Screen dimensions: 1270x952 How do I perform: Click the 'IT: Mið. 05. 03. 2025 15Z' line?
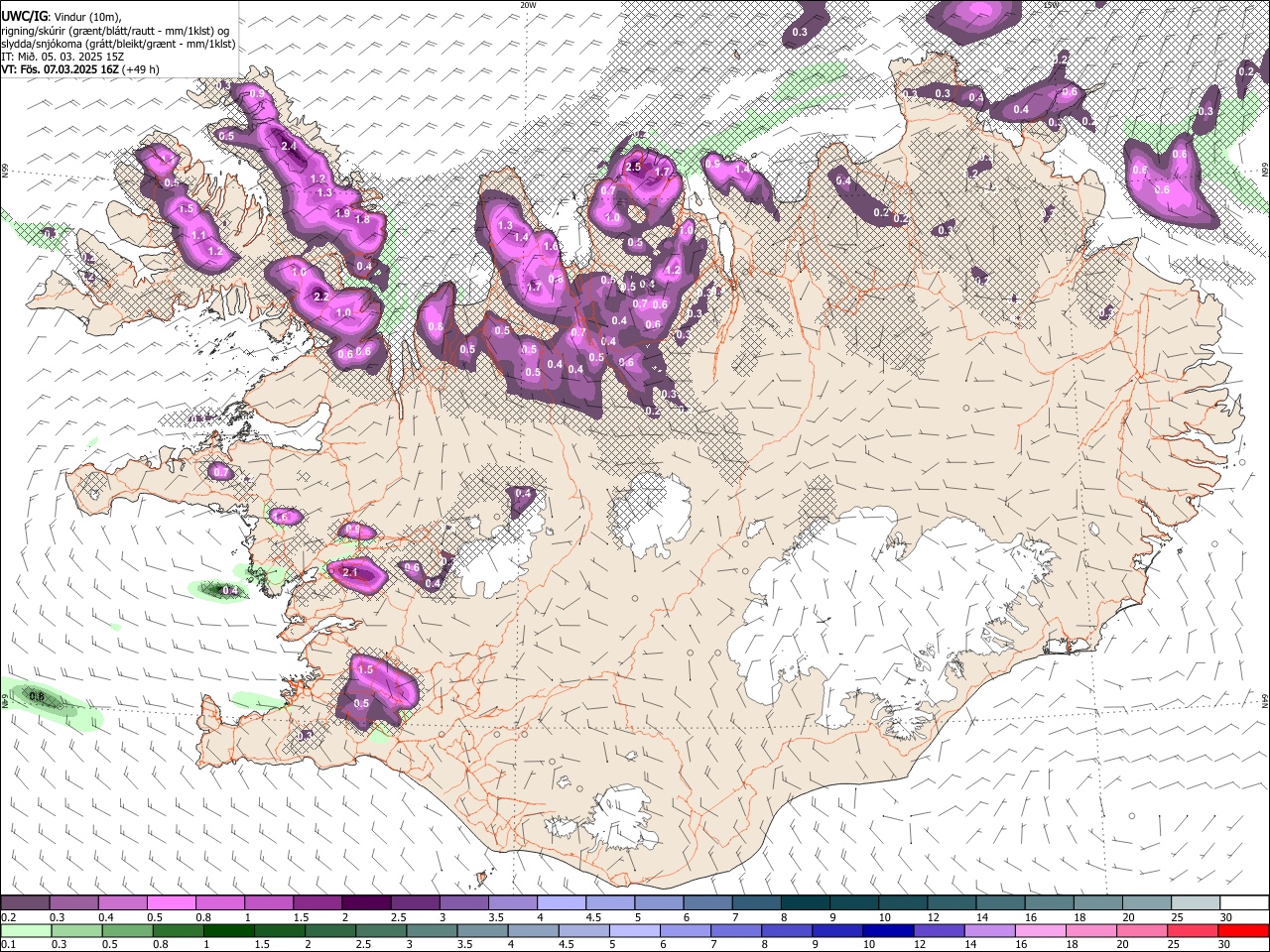(63, 57)
